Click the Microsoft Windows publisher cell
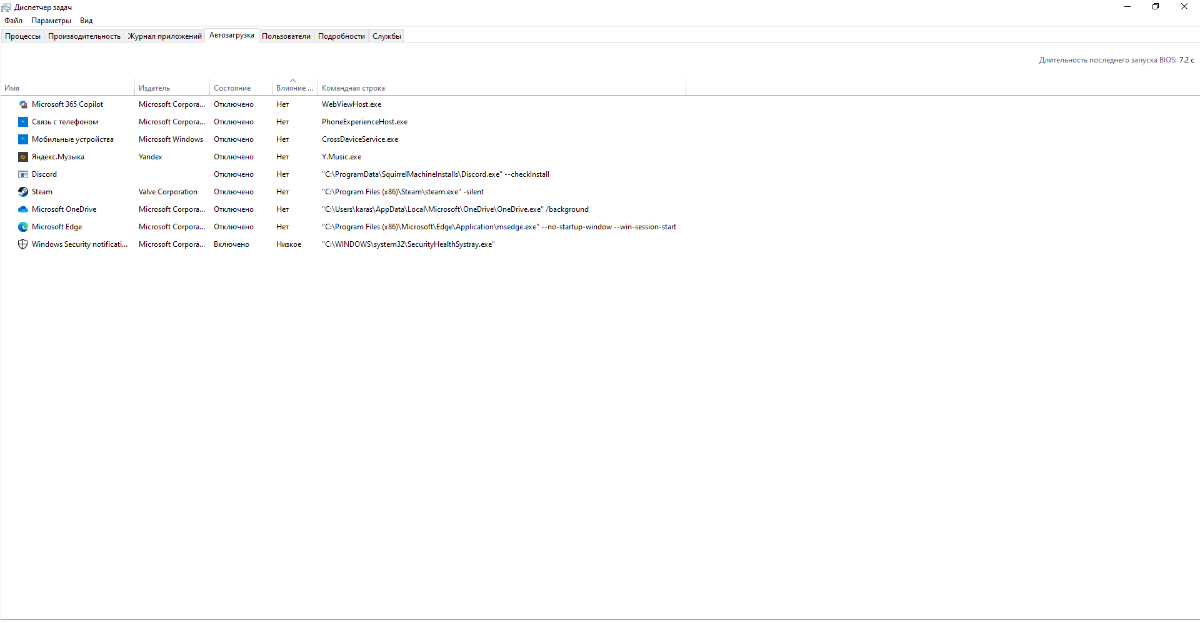Image resolution: width=1200 pixels, height=623 pixels. pos(171,139)
